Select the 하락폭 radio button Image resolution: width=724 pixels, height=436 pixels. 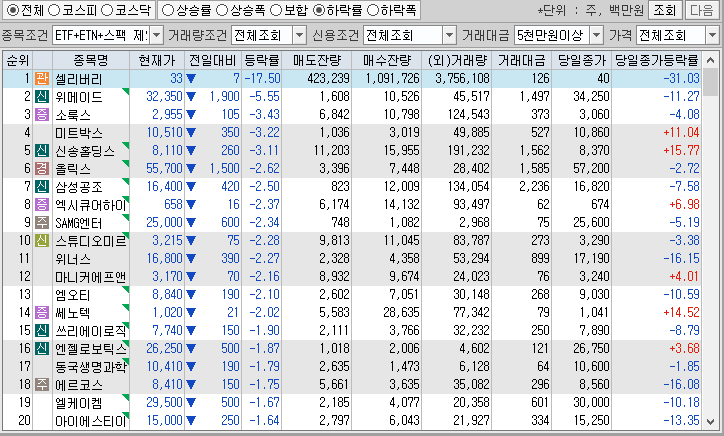373,10
